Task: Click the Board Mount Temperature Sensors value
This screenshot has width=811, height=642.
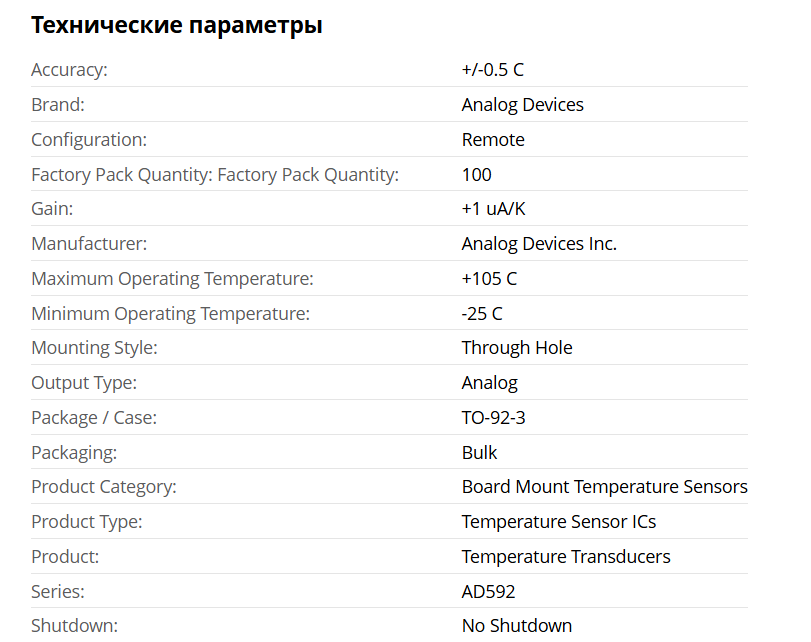Action: 604,487
